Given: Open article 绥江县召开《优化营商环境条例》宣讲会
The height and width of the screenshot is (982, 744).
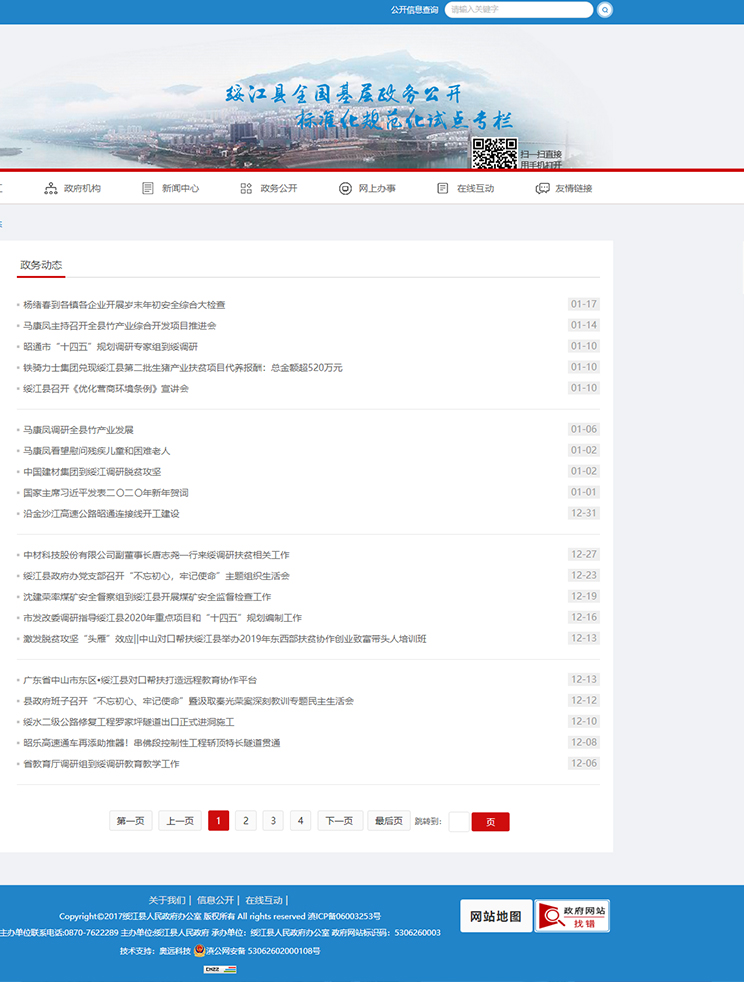Looking at the screenshot, I should pos(106,388).
